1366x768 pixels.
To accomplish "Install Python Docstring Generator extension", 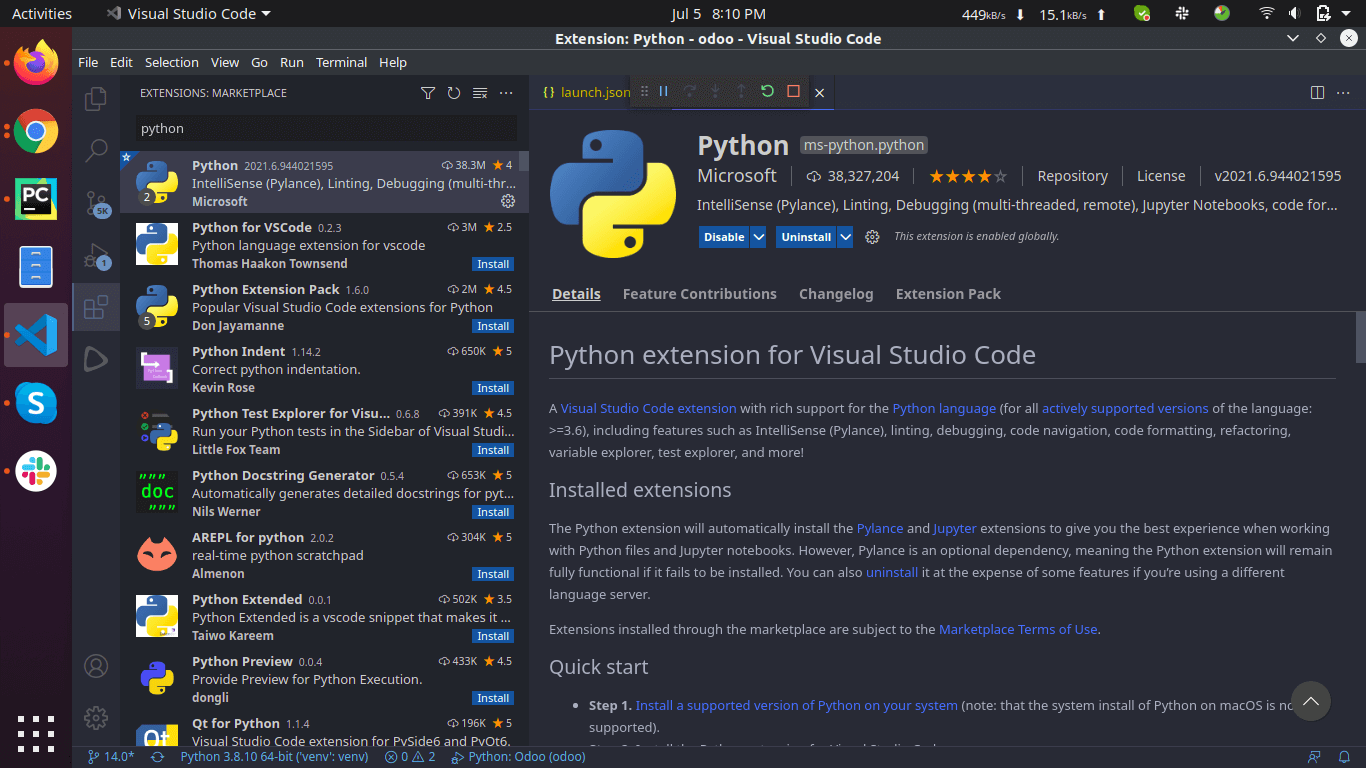I will [x=493, y=512].
